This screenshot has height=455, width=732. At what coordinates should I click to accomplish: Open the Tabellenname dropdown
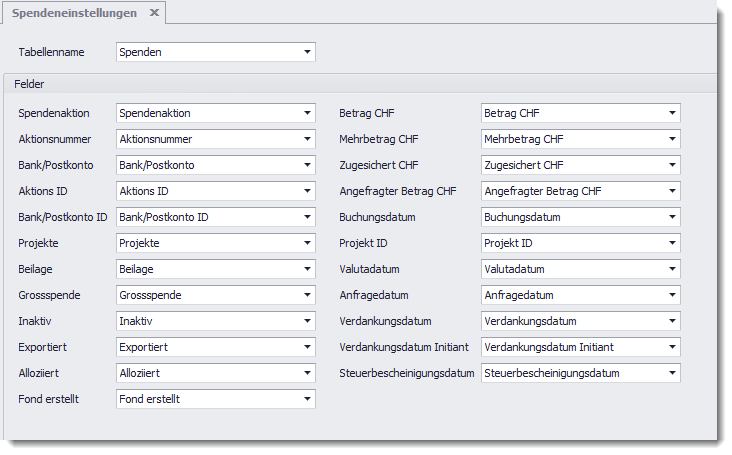tap(306, 52)
